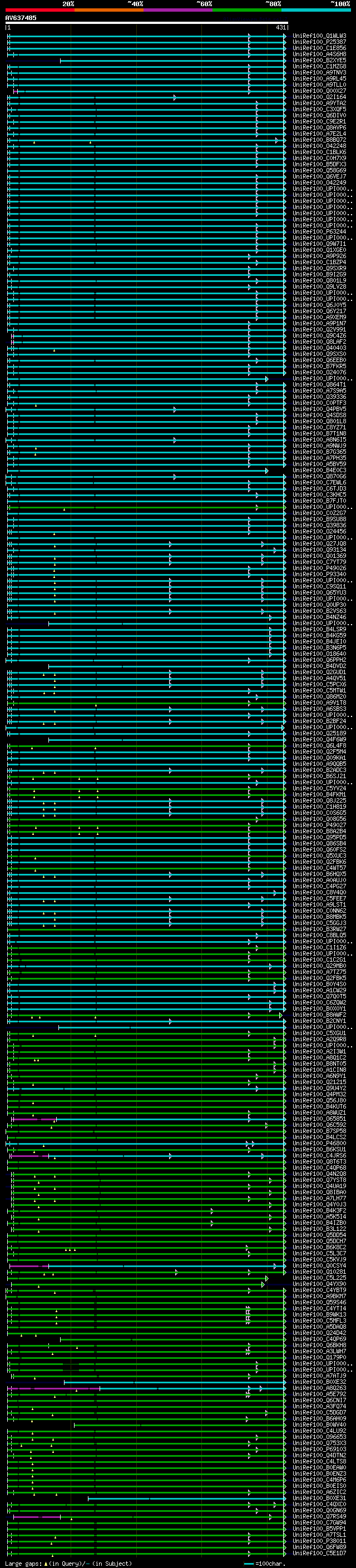Click the white query sequence bar

pos(147,22)
